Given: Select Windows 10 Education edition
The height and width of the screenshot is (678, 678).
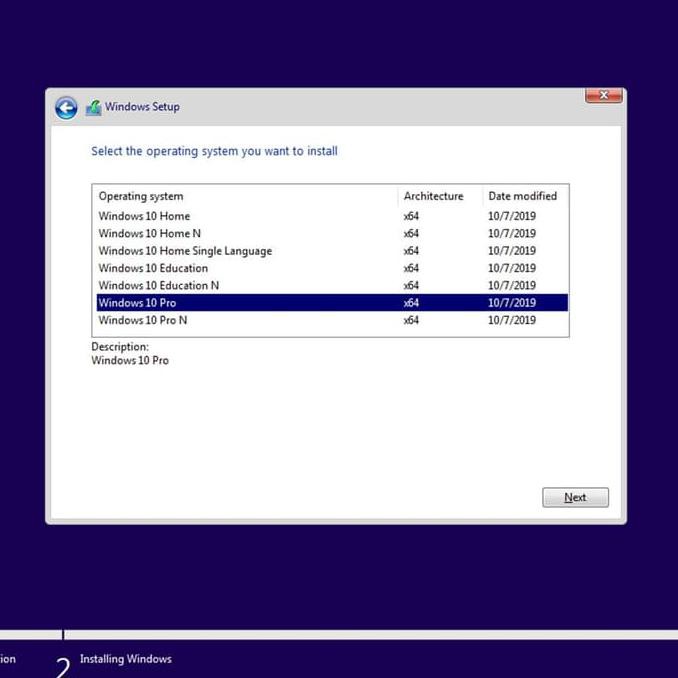Looking at the screenshot, I should pyautogui.click(x=153, y=268).
